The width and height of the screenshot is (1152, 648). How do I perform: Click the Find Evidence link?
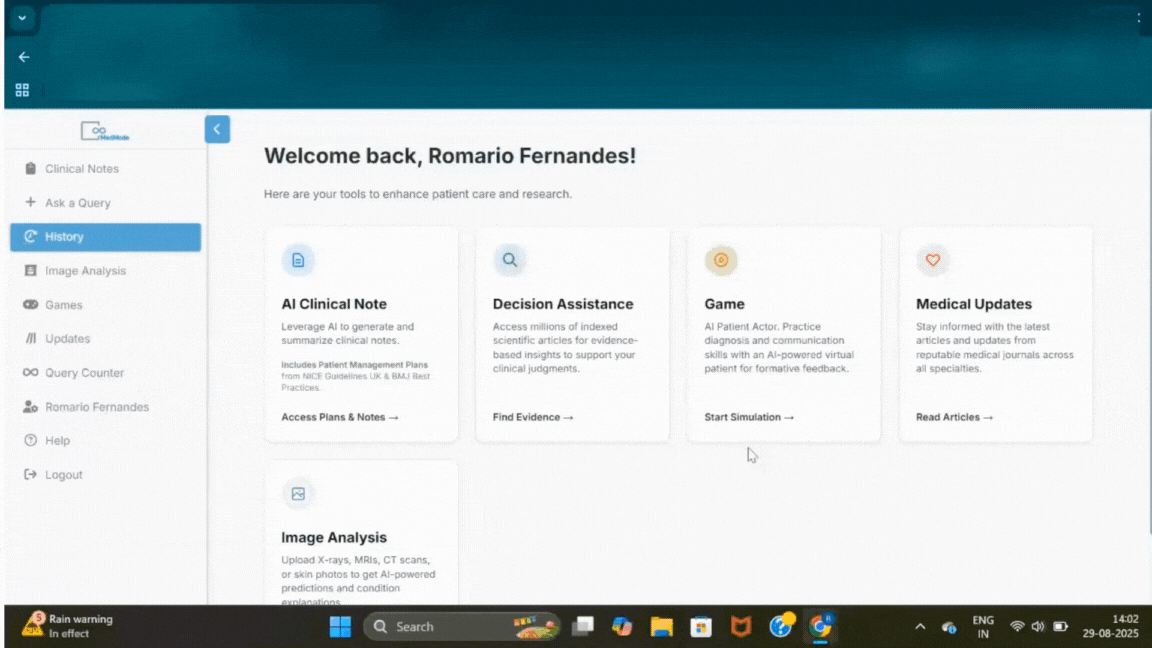pos(532,417)
